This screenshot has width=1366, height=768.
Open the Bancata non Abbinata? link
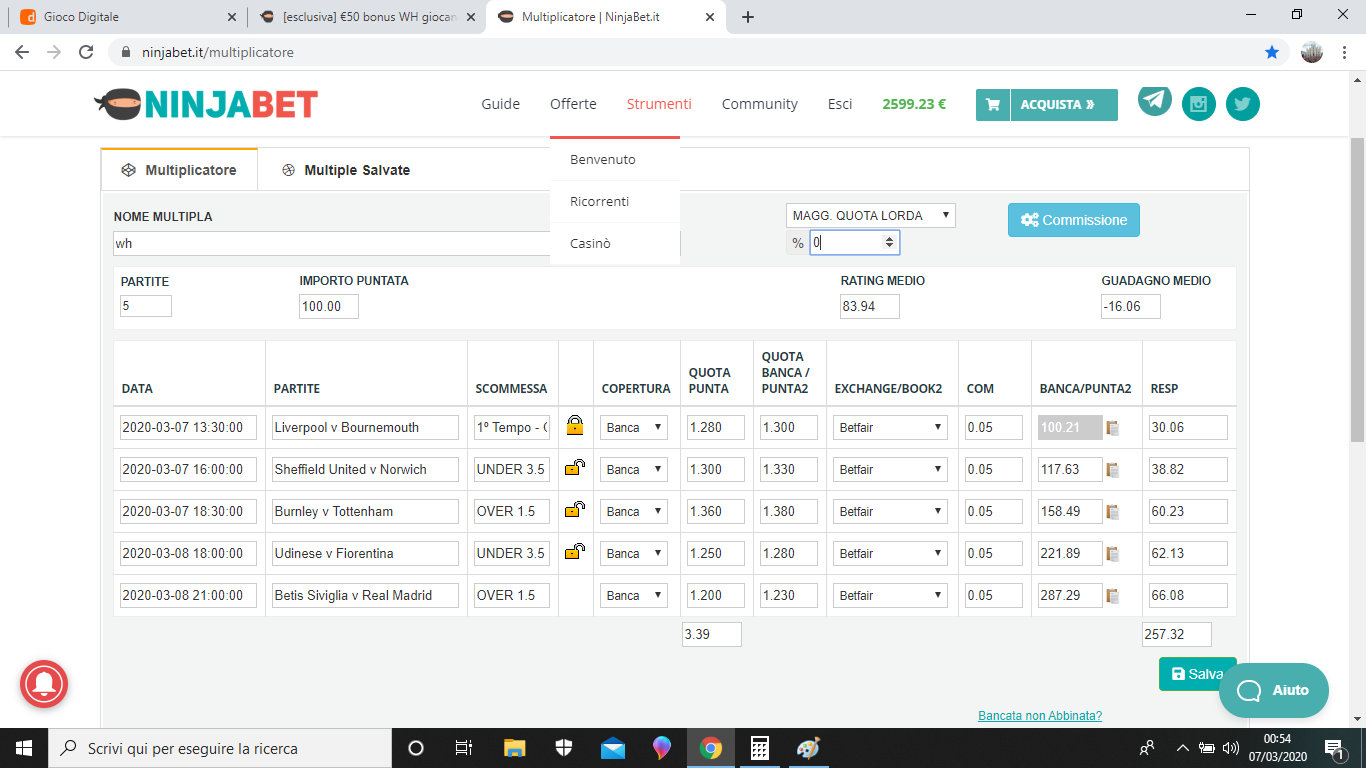click(1040, 716)
